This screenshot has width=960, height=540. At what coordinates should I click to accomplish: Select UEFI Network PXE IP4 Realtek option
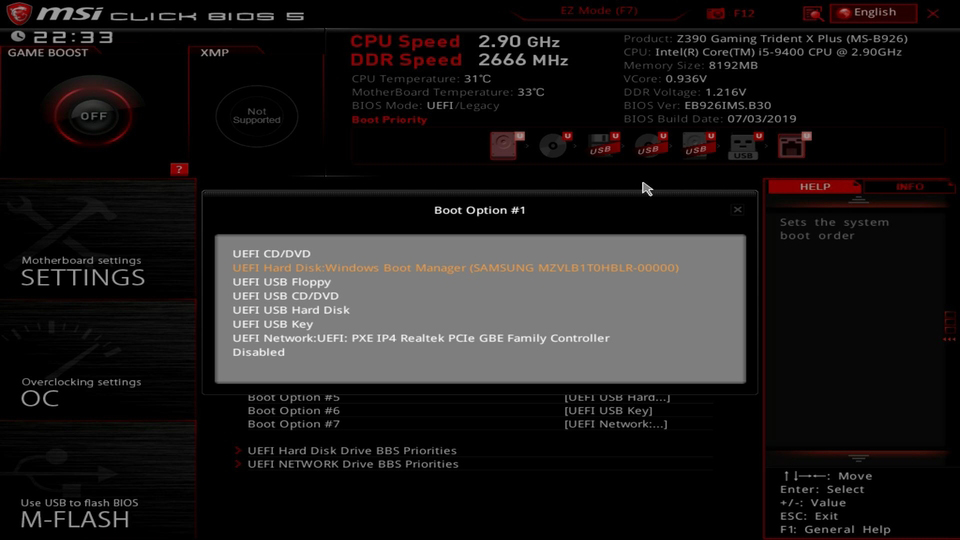(x=421, y=338)
